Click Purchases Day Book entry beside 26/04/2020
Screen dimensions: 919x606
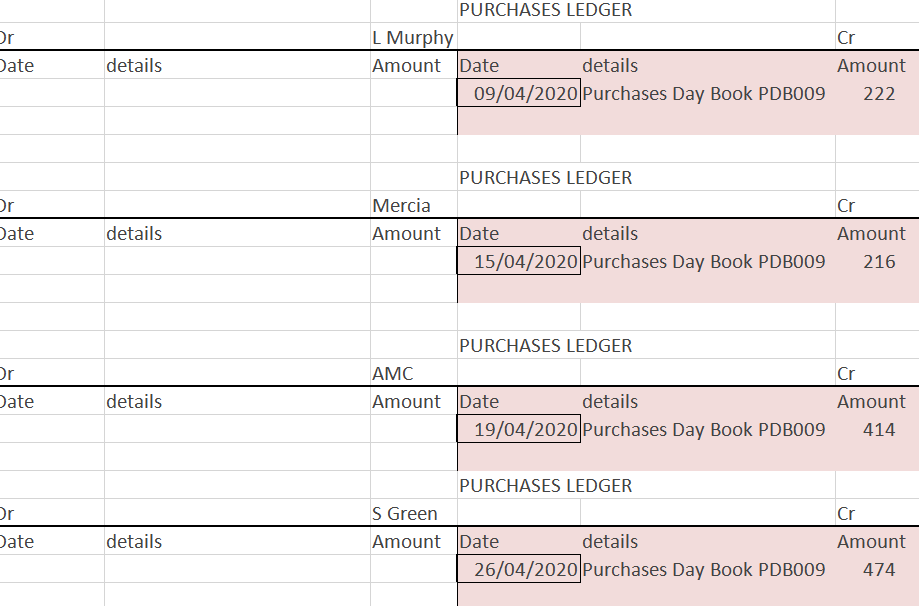(x=704, y=570)
